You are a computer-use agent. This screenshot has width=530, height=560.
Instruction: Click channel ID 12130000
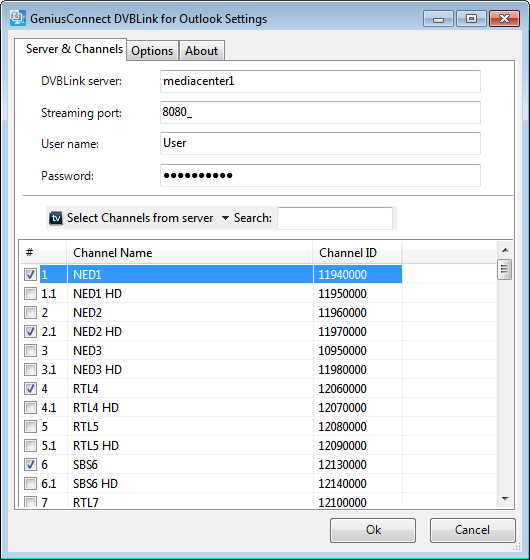(x=342, y=465)
